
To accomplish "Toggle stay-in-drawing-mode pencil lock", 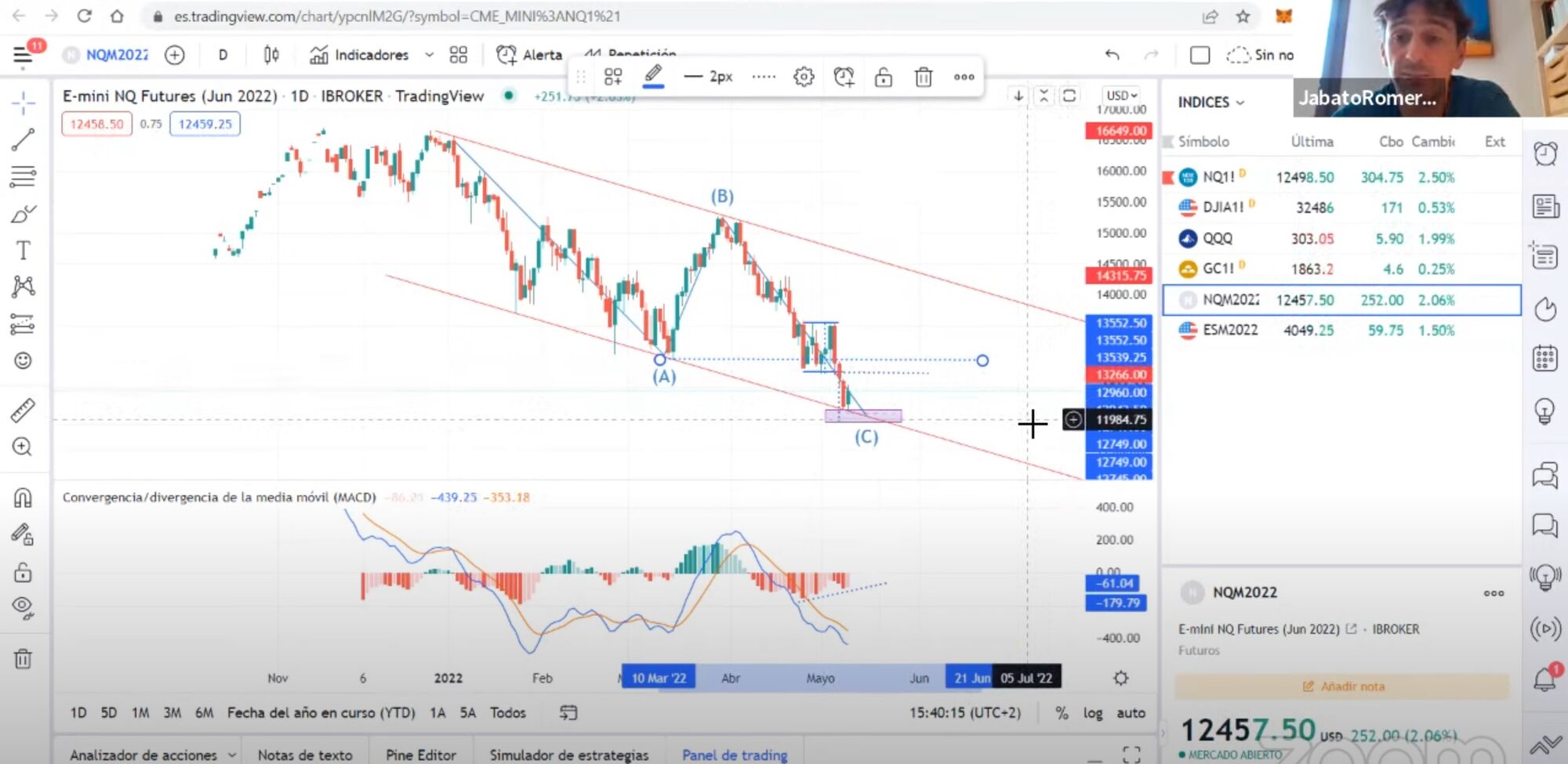I will 23,535.
